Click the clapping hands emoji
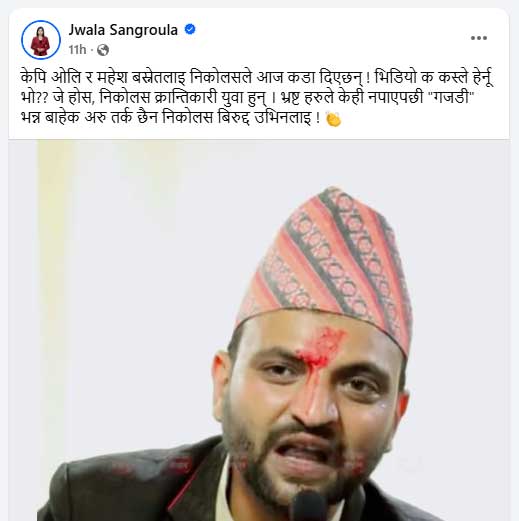This screenshot has height=521, width=519. click(x=333, y=119)
